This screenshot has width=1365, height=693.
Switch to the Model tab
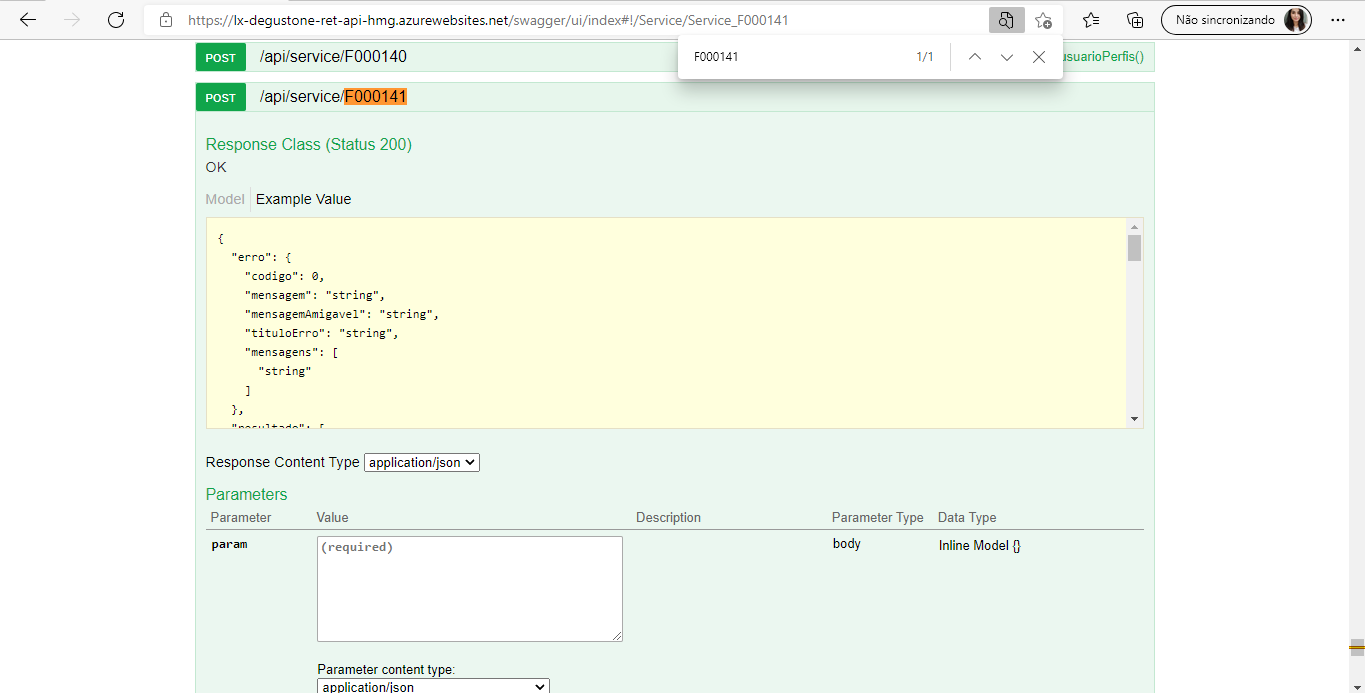[225, 199]
